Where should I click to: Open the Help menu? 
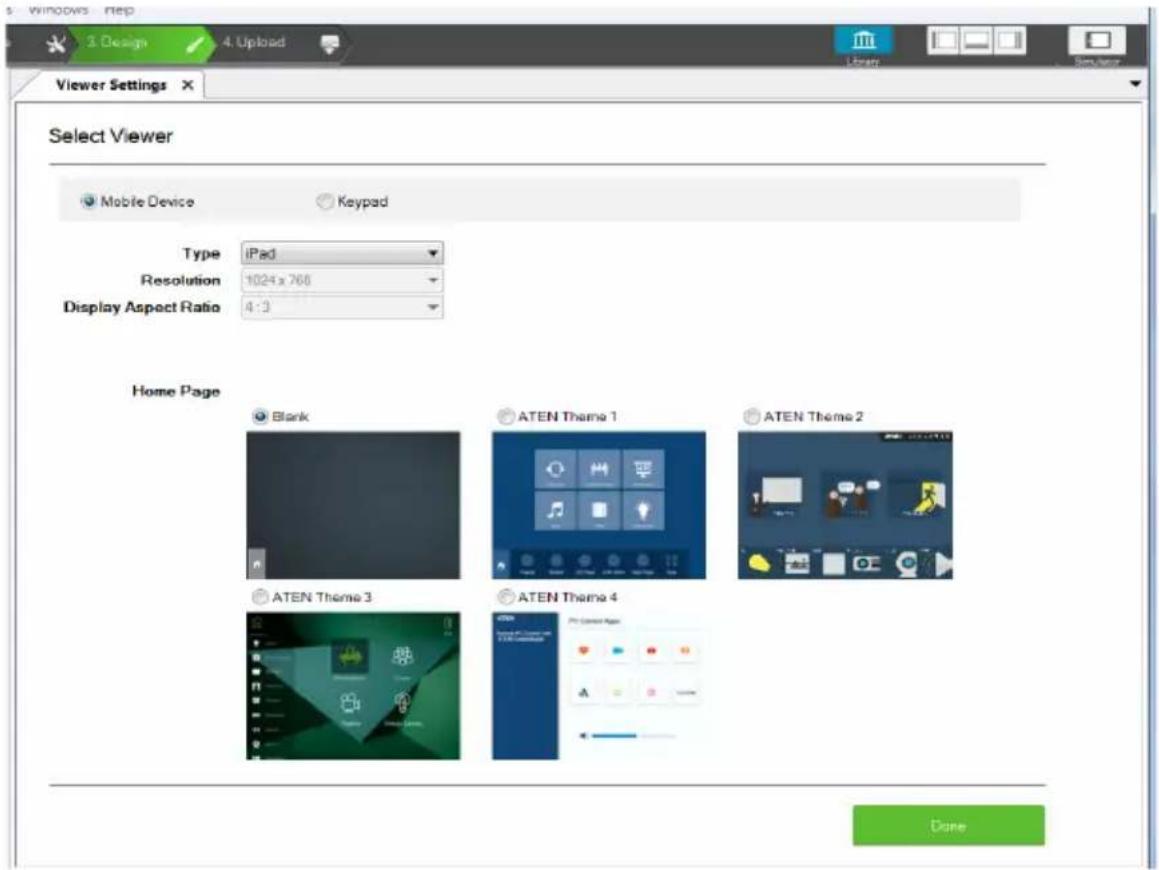tap(118, 10)
